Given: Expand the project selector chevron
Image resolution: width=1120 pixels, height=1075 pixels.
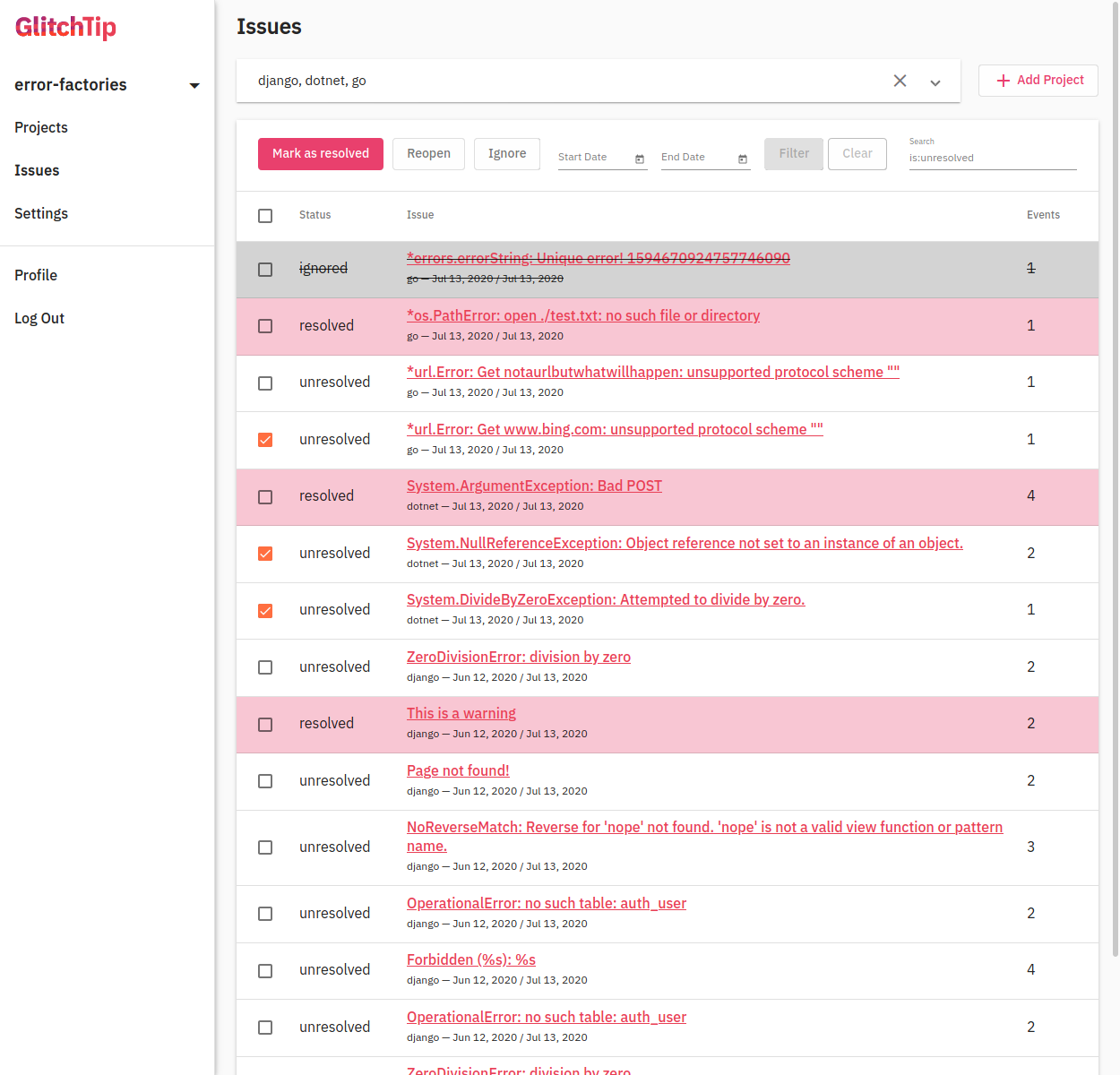Looking at the screenshot, I should coord(935,82).
